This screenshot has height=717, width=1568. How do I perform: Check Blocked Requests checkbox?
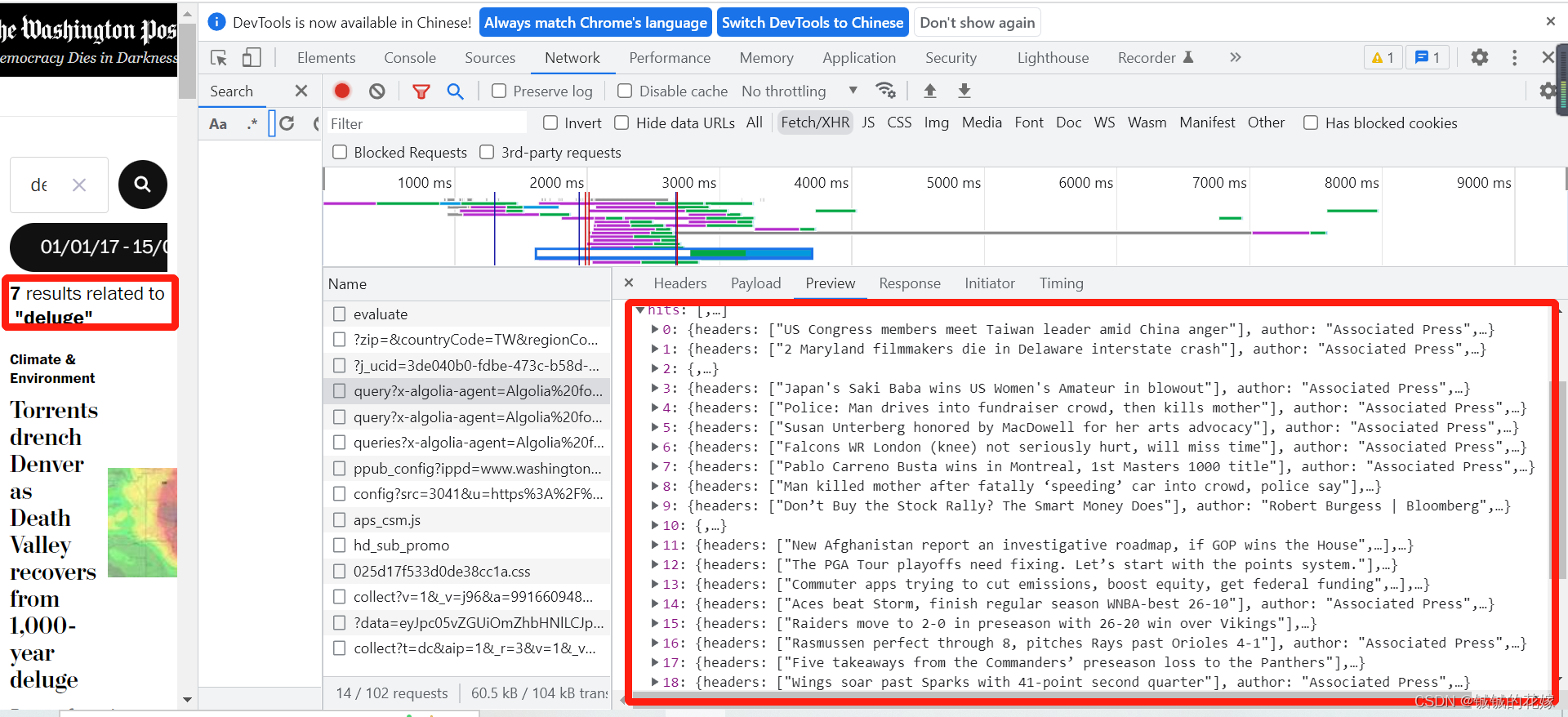(340, 152)
